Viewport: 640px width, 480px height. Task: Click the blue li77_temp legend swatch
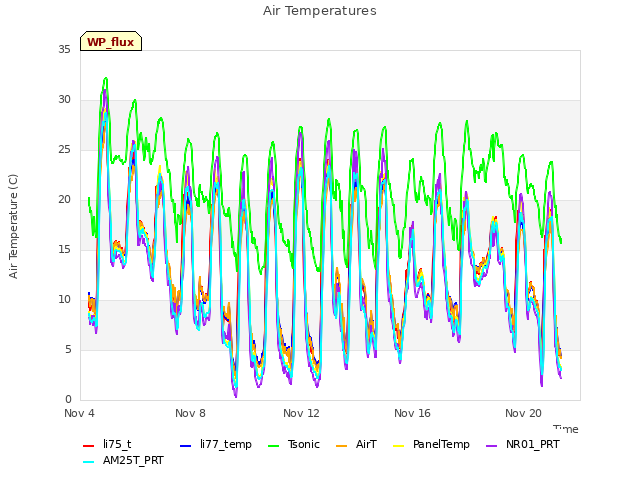tap(186, 446)
